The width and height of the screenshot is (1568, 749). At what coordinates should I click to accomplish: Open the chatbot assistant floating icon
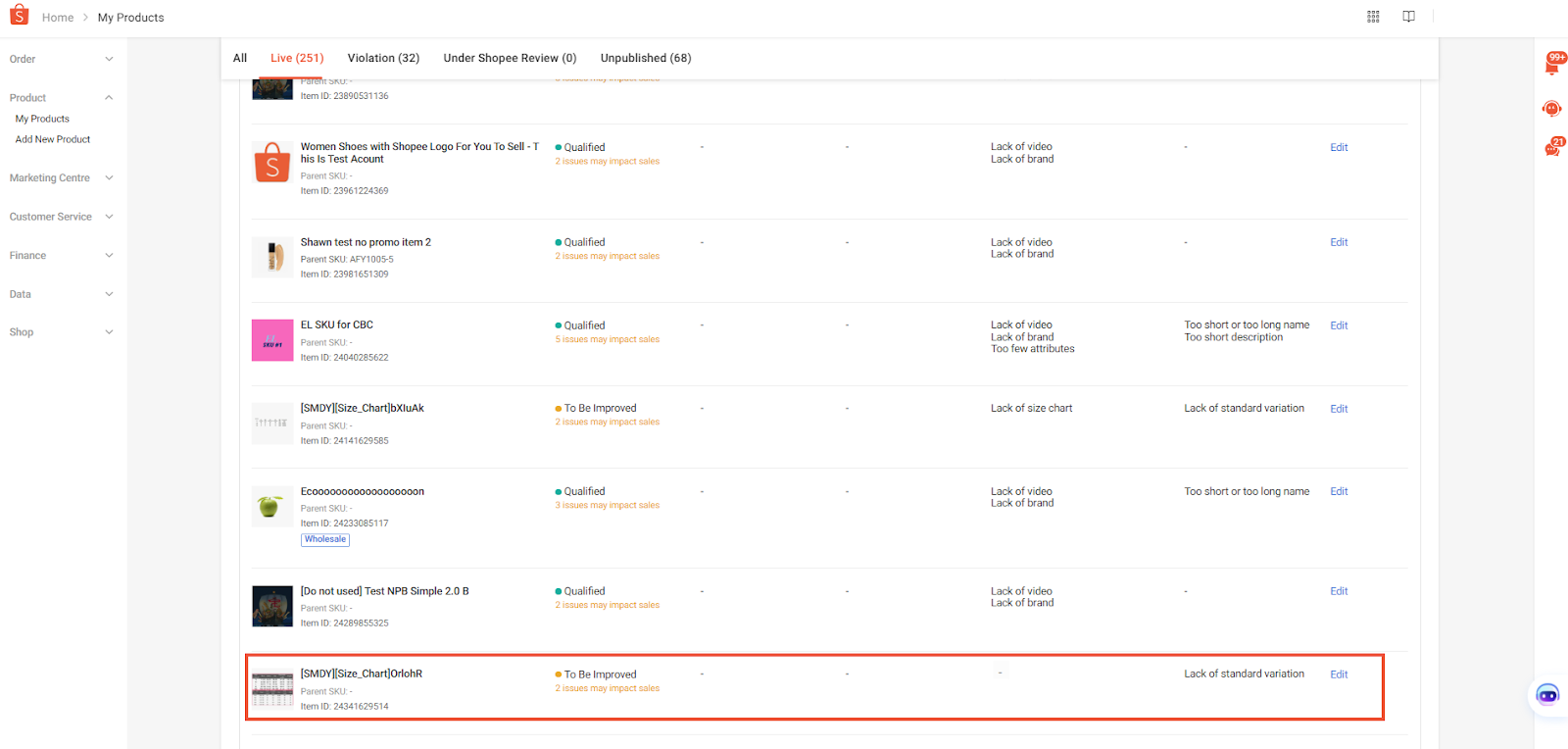(x=1547, y=696)
